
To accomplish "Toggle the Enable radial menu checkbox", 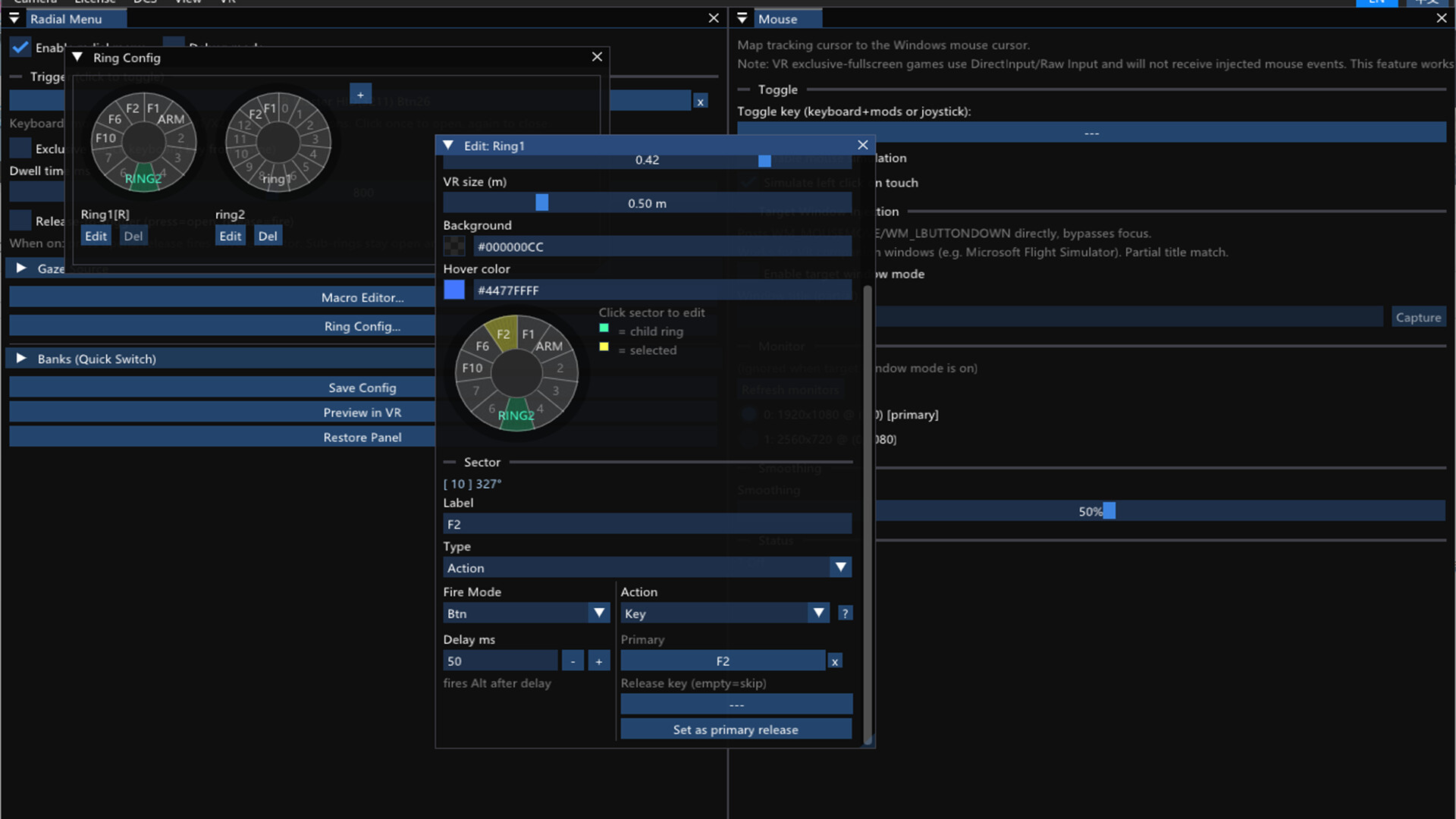I will click(20, 47).
